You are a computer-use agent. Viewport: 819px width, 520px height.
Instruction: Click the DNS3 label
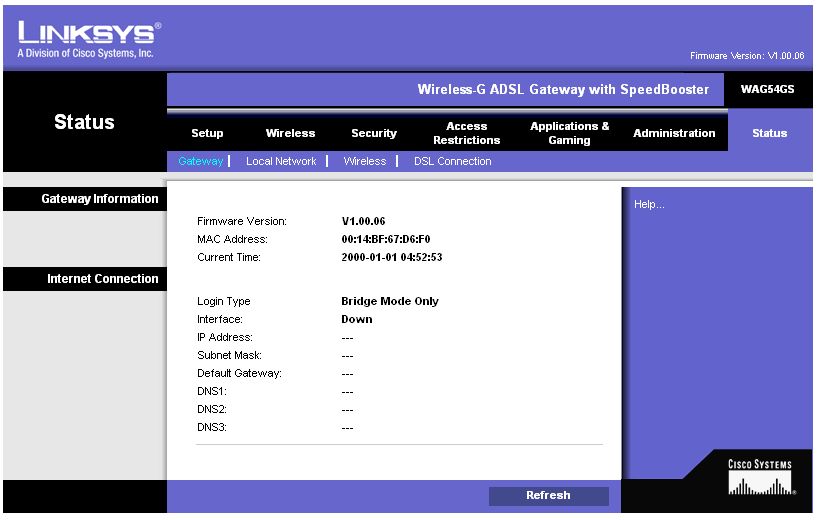pyautogui.click(x=212, y=428)
